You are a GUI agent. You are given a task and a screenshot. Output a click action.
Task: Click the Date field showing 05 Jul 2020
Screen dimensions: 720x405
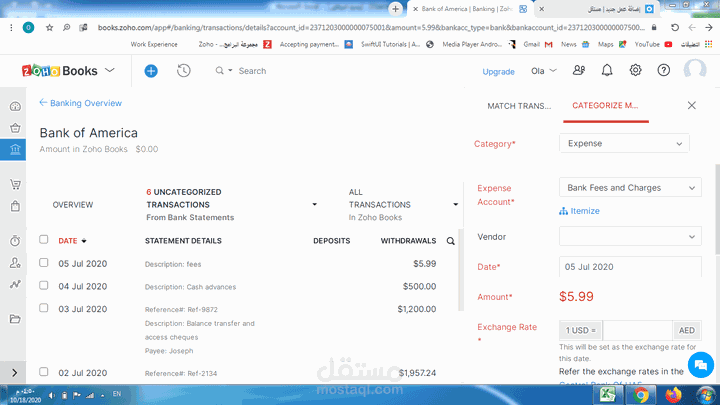pyautogui.click(x=630, y=267)
